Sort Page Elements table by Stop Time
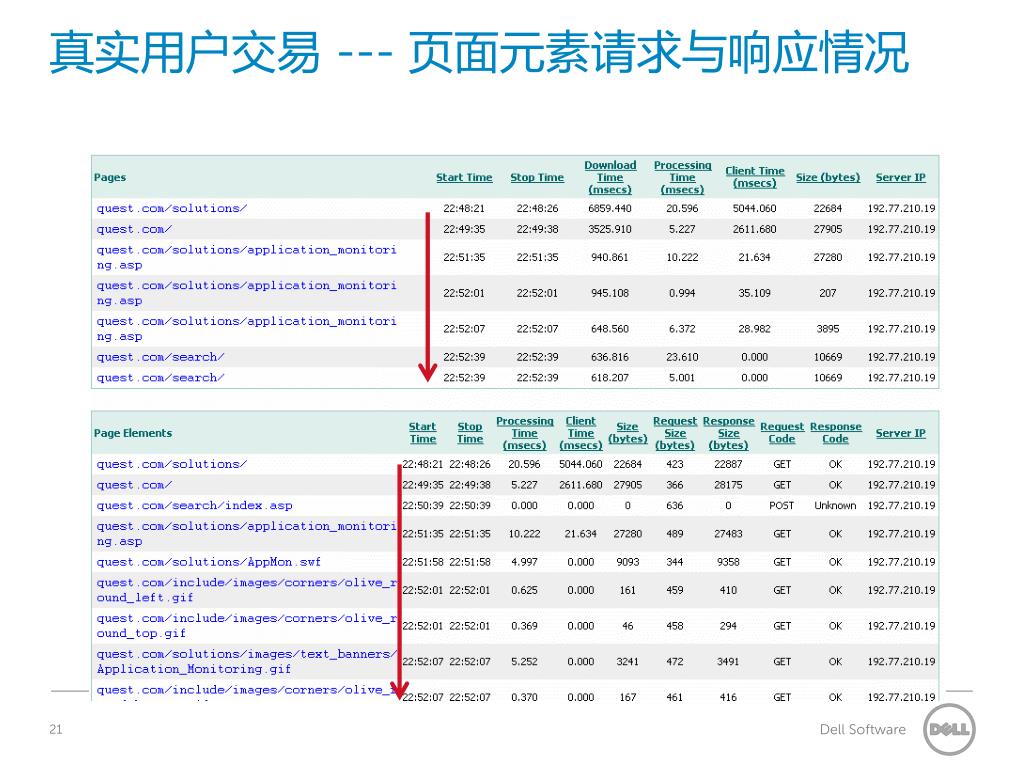Viewport: 1024px width, 768px height. click(x=470, y=432)
